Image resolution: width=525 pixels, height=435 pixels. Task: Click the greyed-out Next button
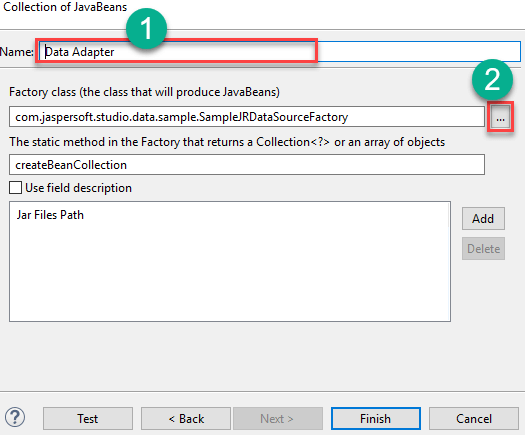[278, 419]
